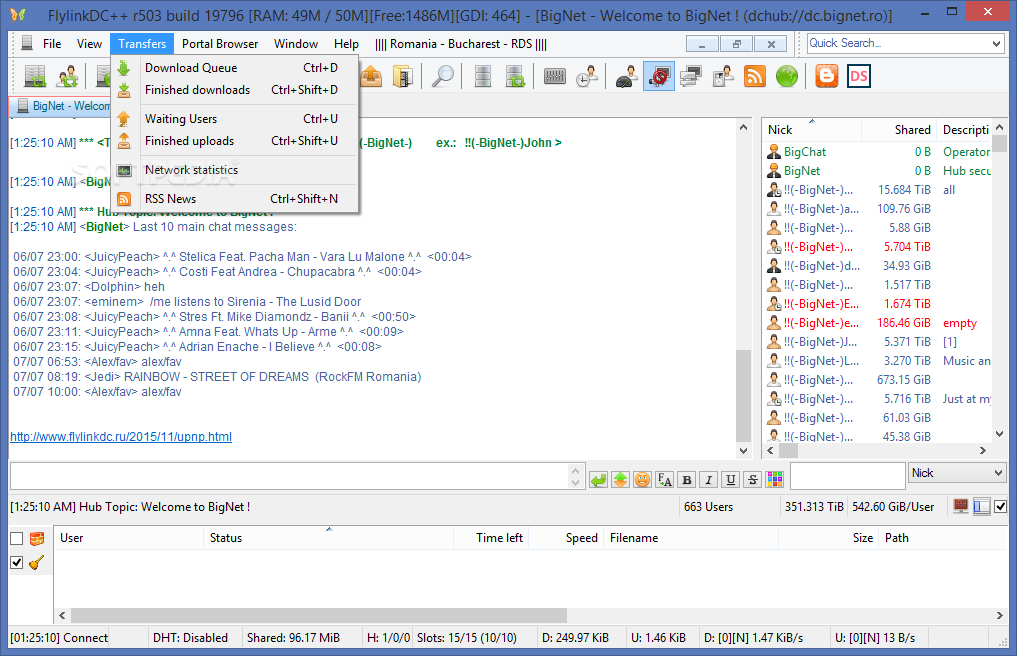Image resolution: width=1017 pixels, height=656 pixels.
Task: Click Romania - Bucharest - RDS menu item
Action: 461,43
